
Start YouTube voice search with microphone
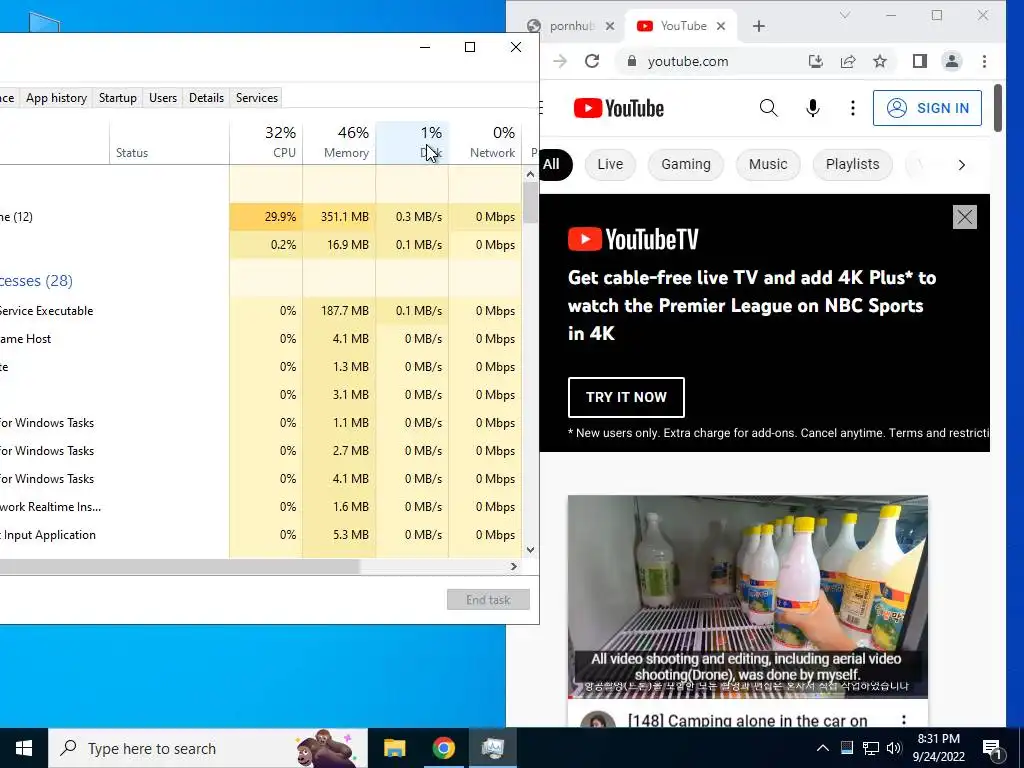pyautogui.click(x=812, y=108)
